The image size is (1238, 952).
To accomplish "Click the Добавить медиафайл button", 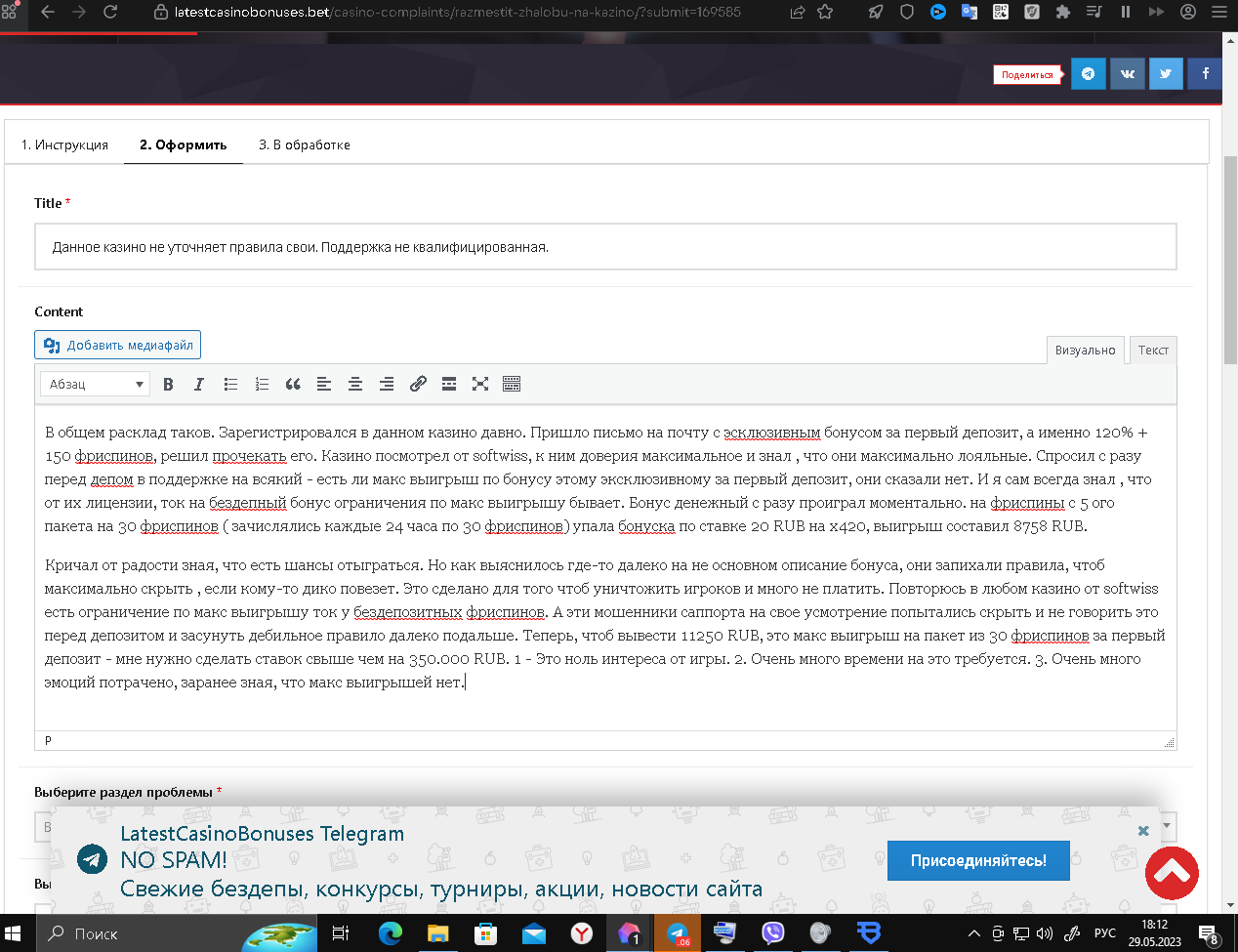I will [x=117, y=345].
